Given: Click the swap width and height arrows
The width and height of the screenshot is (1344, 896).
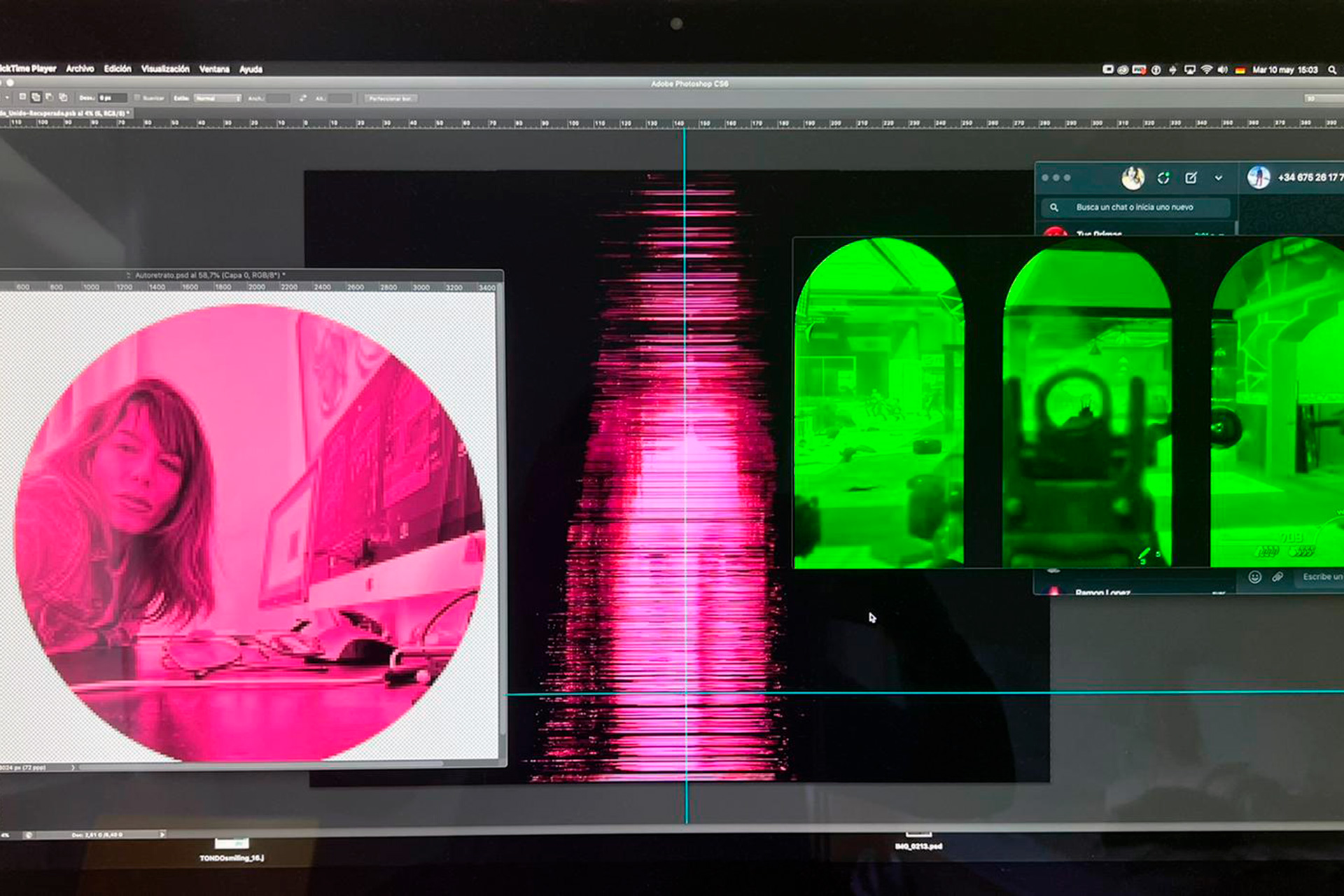Looking at the screenshot, I should pyautogui.click(x=302, y=99).
